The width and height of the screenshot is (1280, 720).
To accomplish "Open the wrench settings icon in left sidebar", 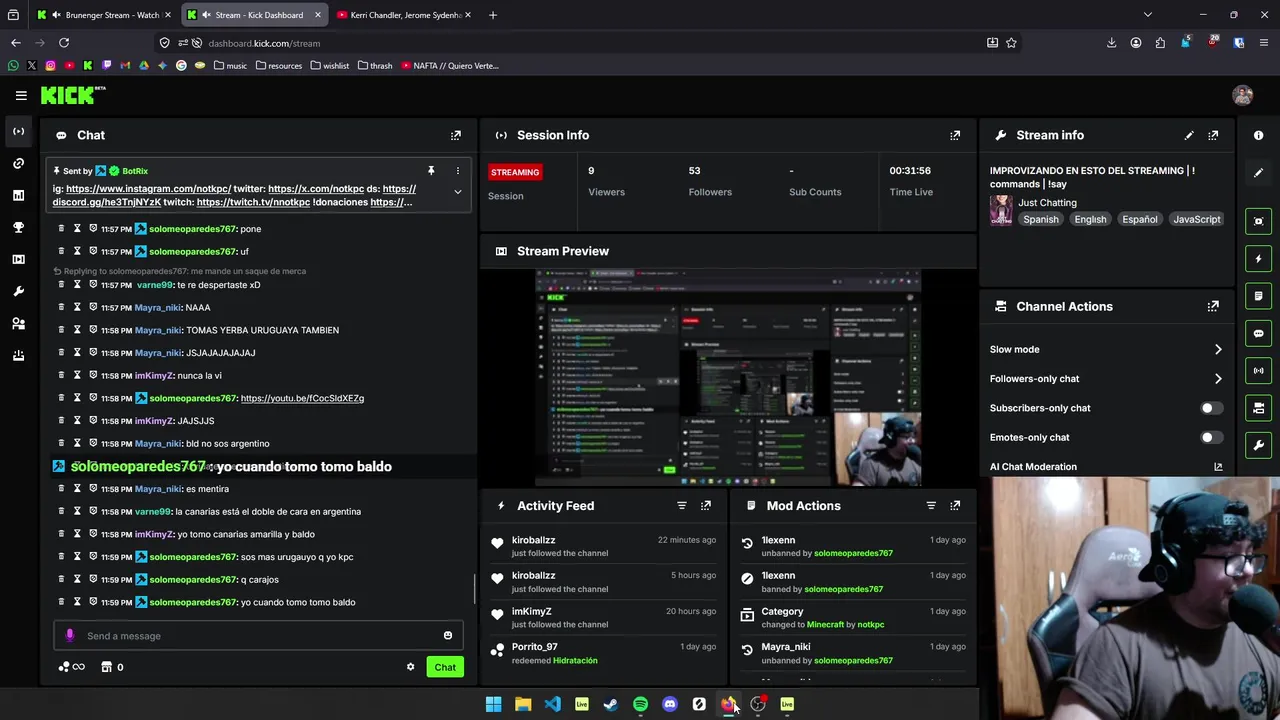I will (x=18, y=291).
